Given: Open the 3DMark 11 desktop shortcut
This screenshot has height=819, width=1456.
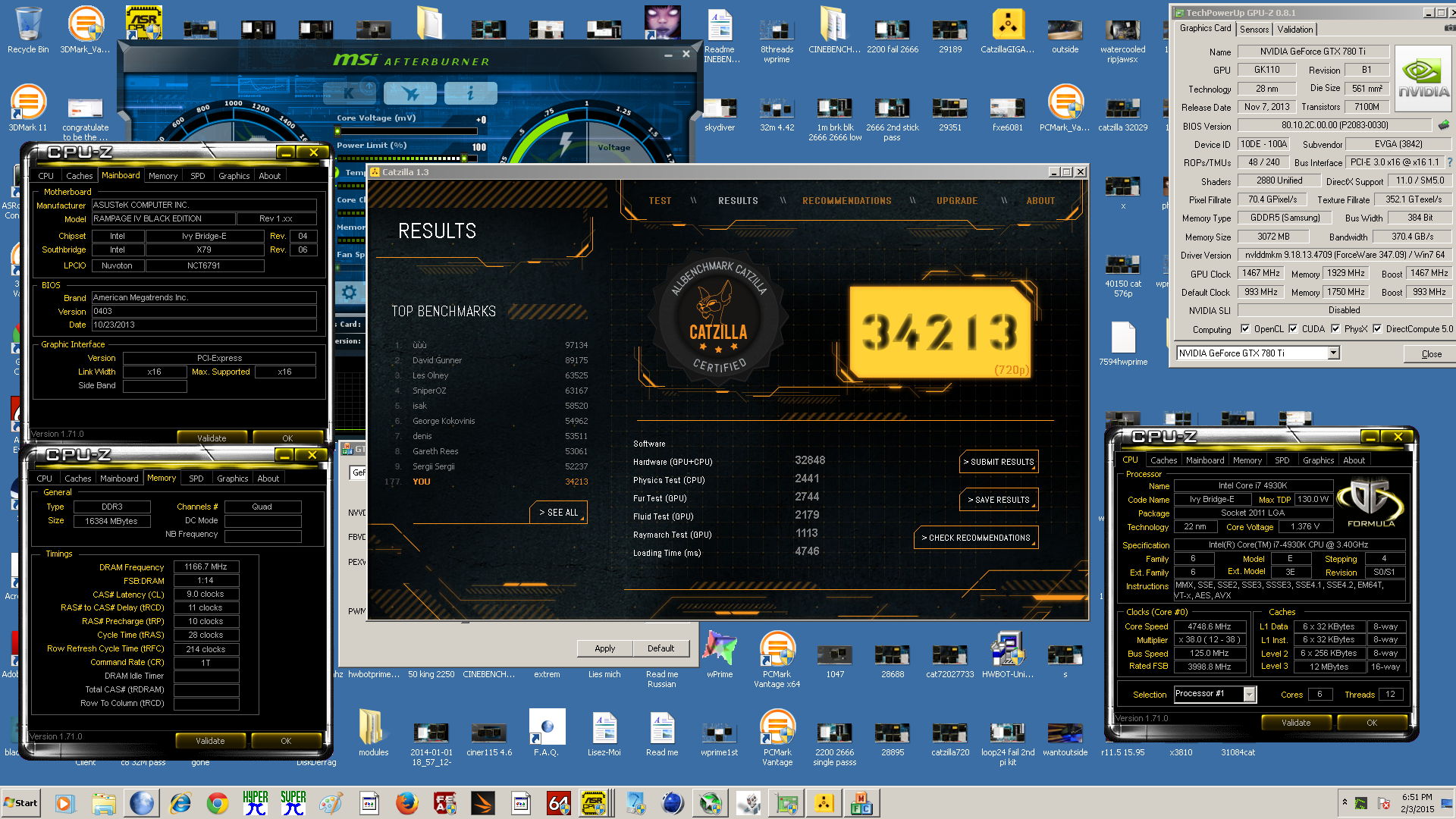Looking at the screenshot, I should tap(28, 108).
